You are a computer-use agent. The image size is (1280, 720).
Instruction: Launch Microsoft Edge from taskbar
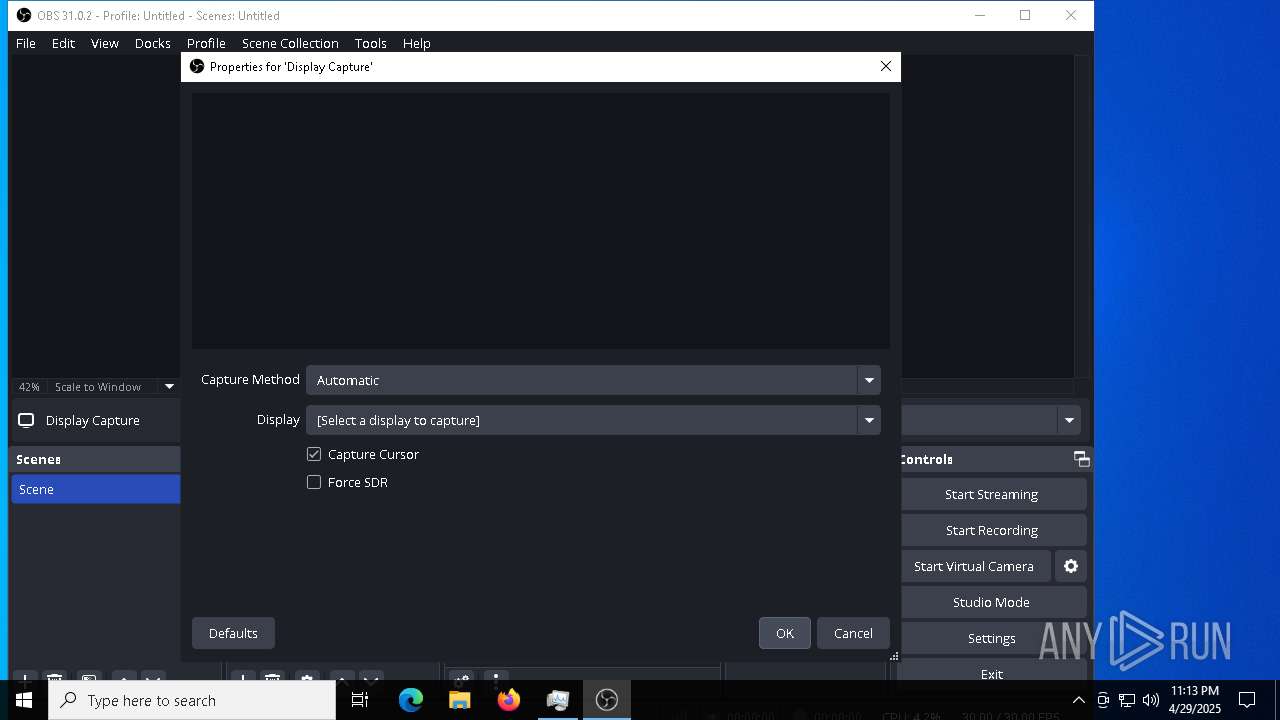point(411,700)
